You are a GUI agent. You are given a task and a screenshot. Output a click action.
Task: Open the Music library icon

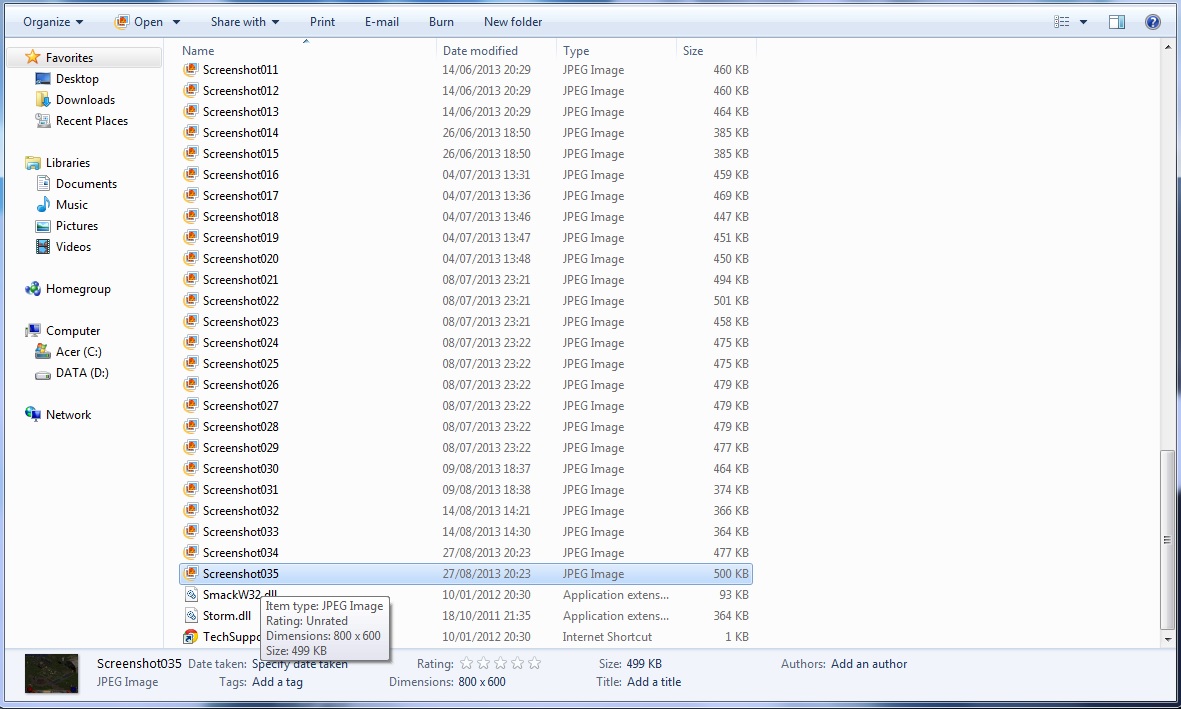[x=43, y=205]
